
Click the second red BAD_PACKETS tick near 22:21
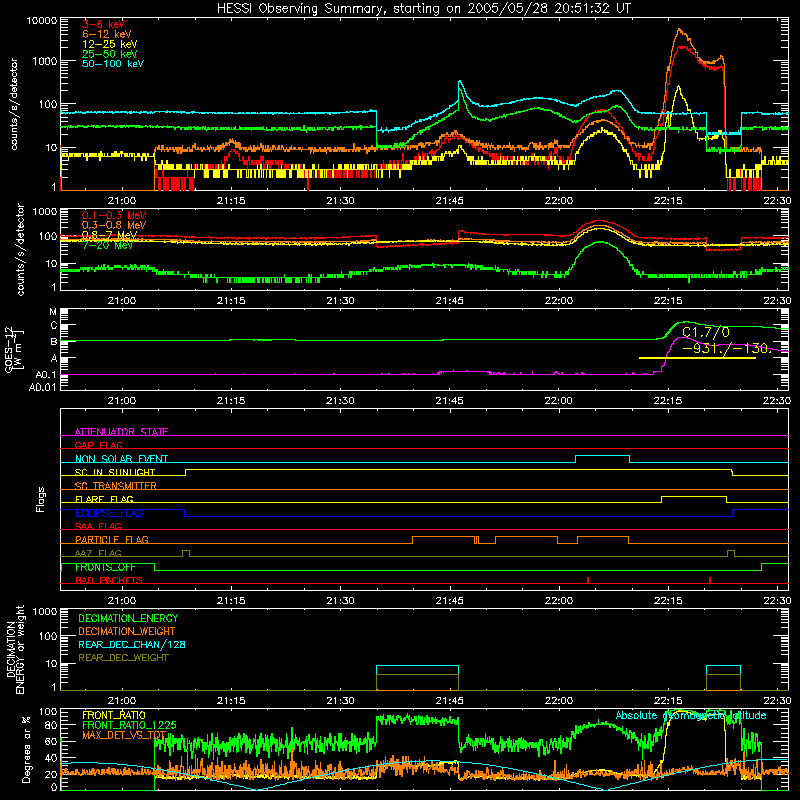point(710,580)
